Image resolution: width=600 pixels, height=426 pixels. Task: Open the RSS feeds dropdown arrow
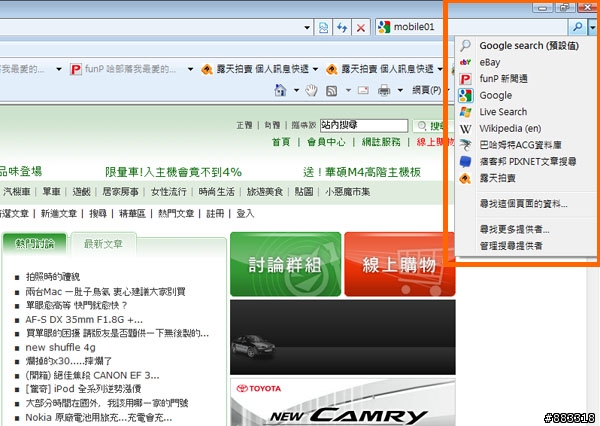click(x=348, y=91)
